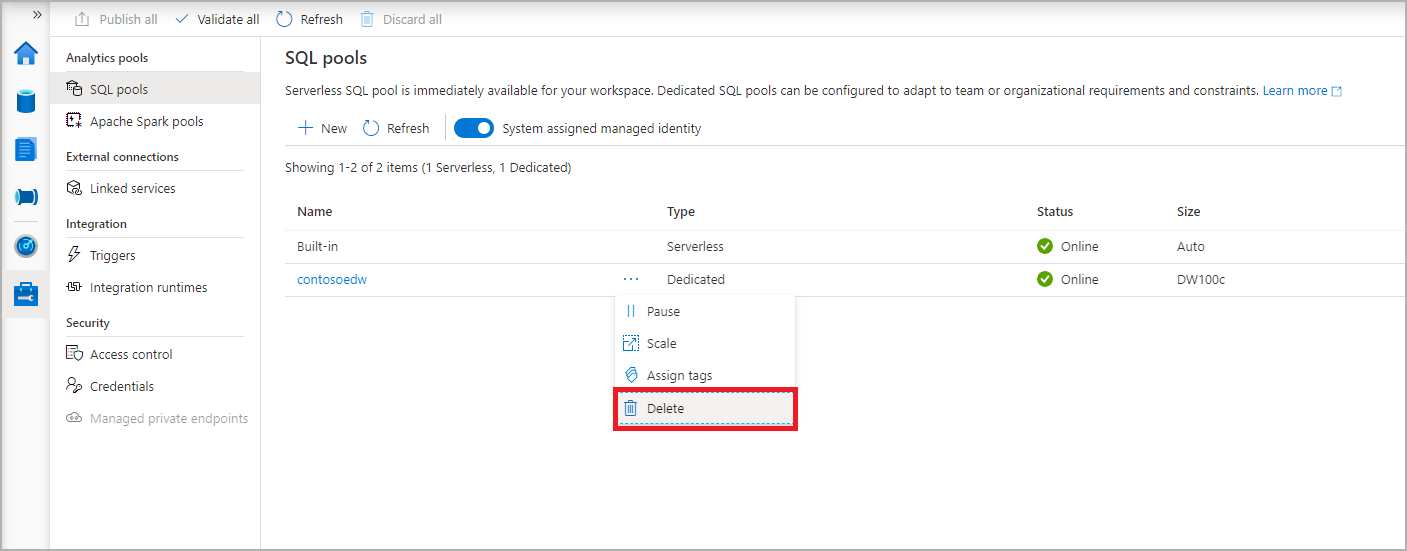Screen dimensions: 1407x551
Task: Open the Monitor hub gauge icon
Action: tap(26, 246)
